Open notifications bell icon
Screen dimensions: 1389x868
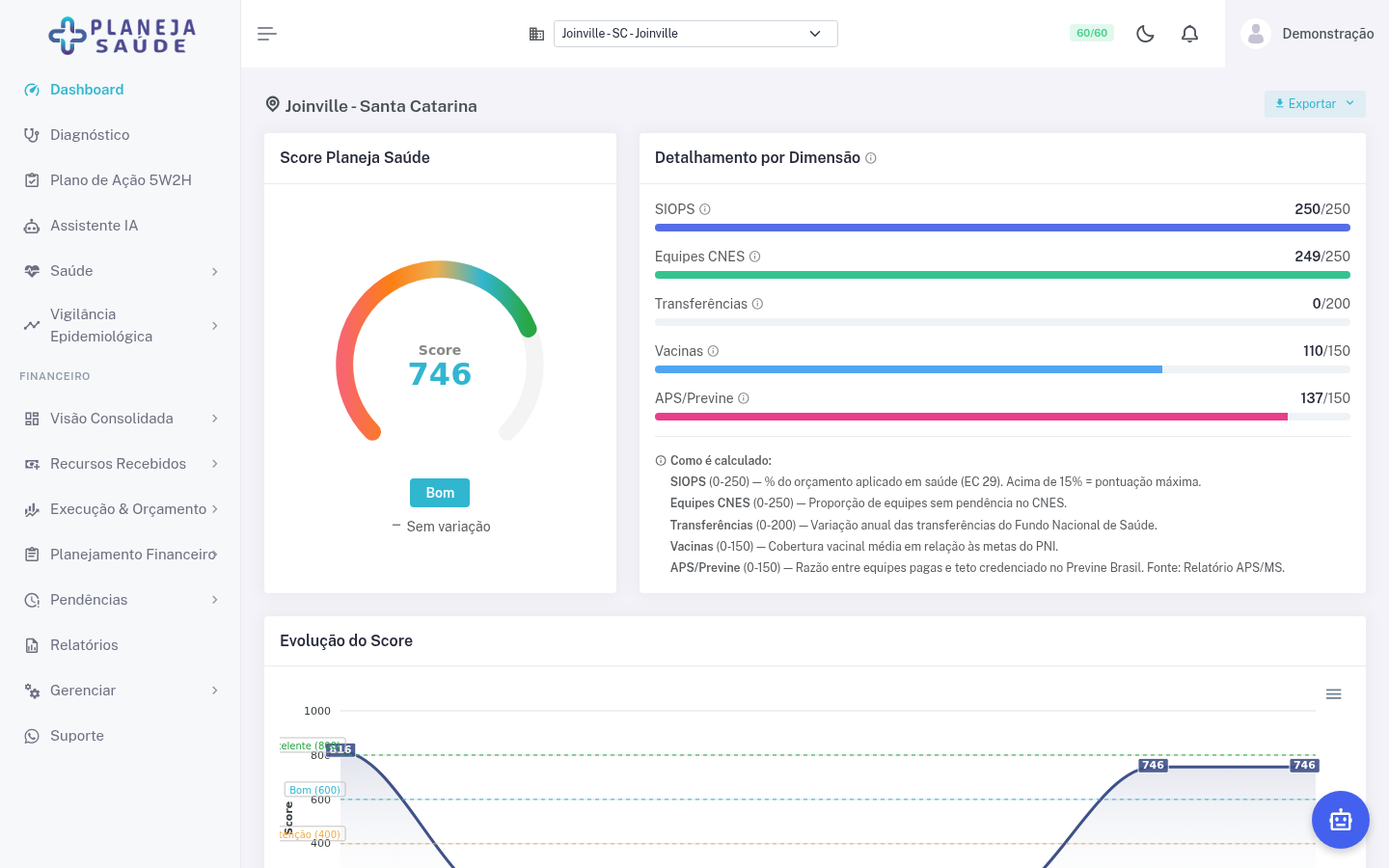pyautogui.click(x=1189, y=34)
